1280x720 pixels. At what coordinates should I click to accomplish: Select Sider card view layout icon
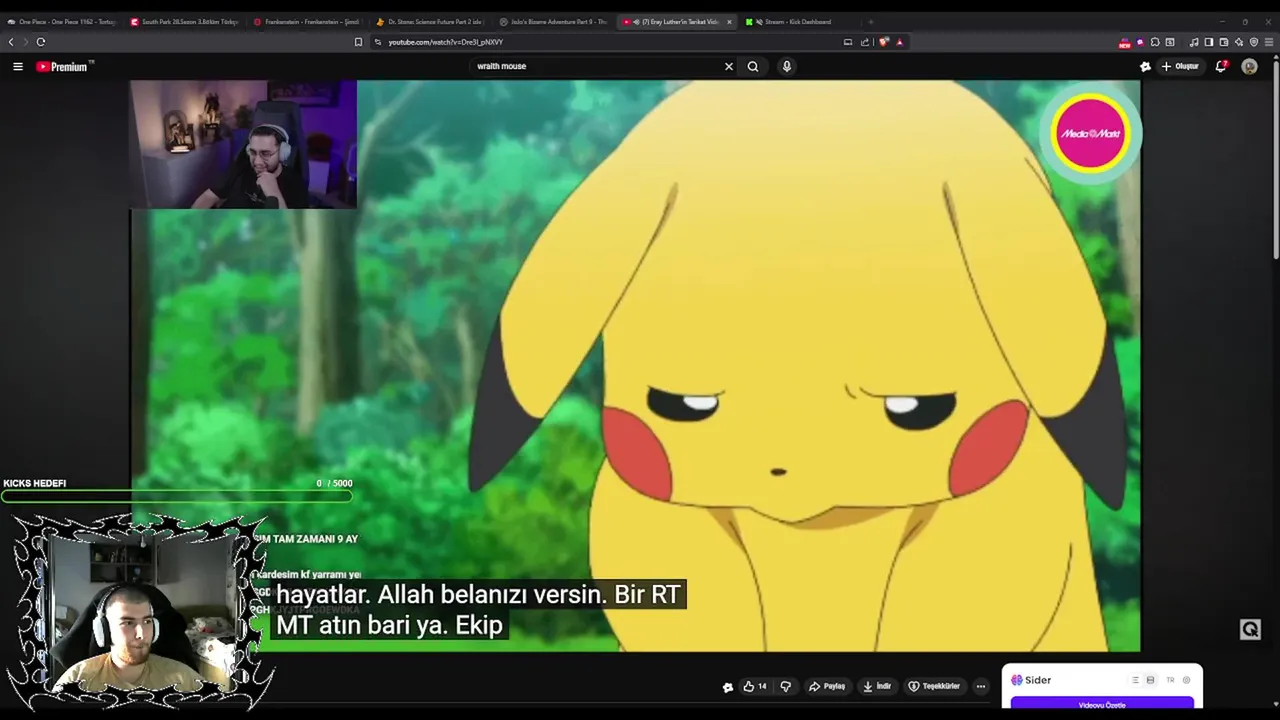point(1150,680)
